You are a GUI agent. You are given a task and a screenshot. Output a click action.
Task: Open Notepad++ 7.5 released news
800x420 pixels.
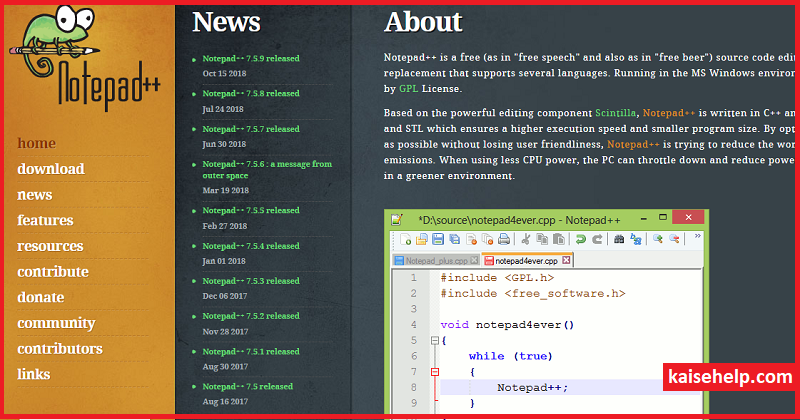(248, 386)
